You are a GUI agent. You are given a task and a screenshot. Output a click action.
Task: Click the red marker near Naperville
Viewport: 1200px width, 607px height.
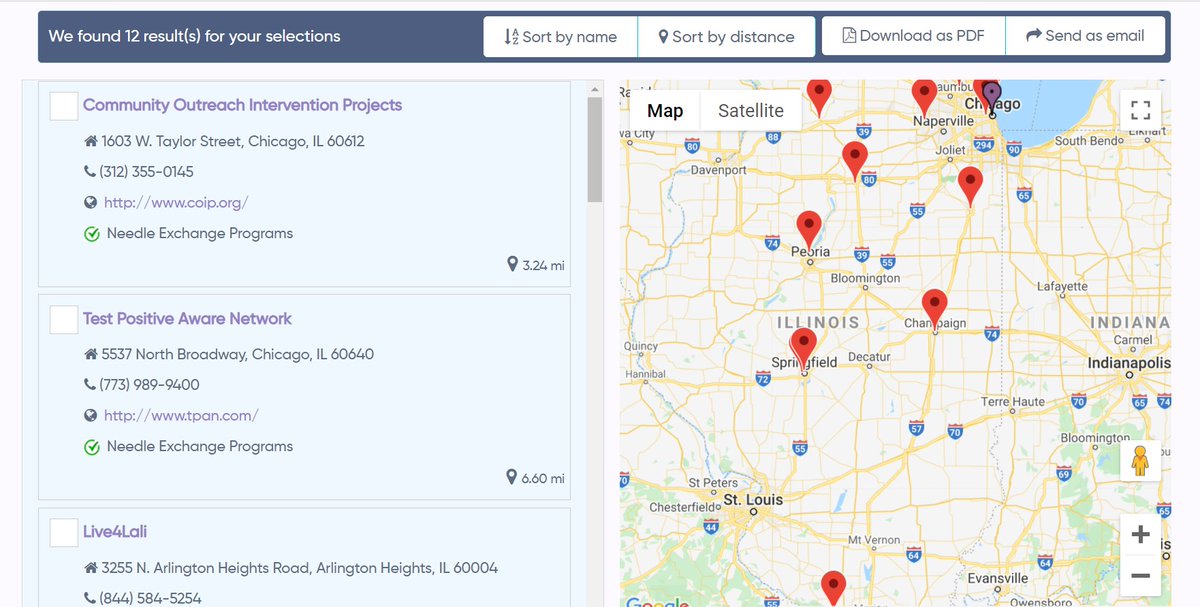(925, 98)
